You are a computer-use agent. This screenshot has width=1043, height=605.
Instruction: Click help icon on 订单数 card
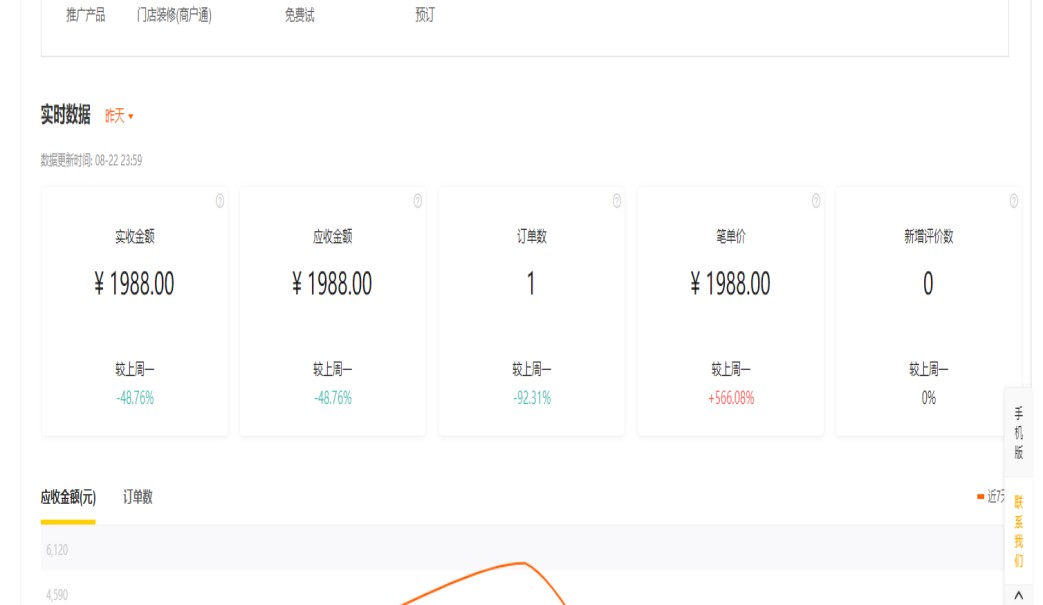(x=617, y=201)
